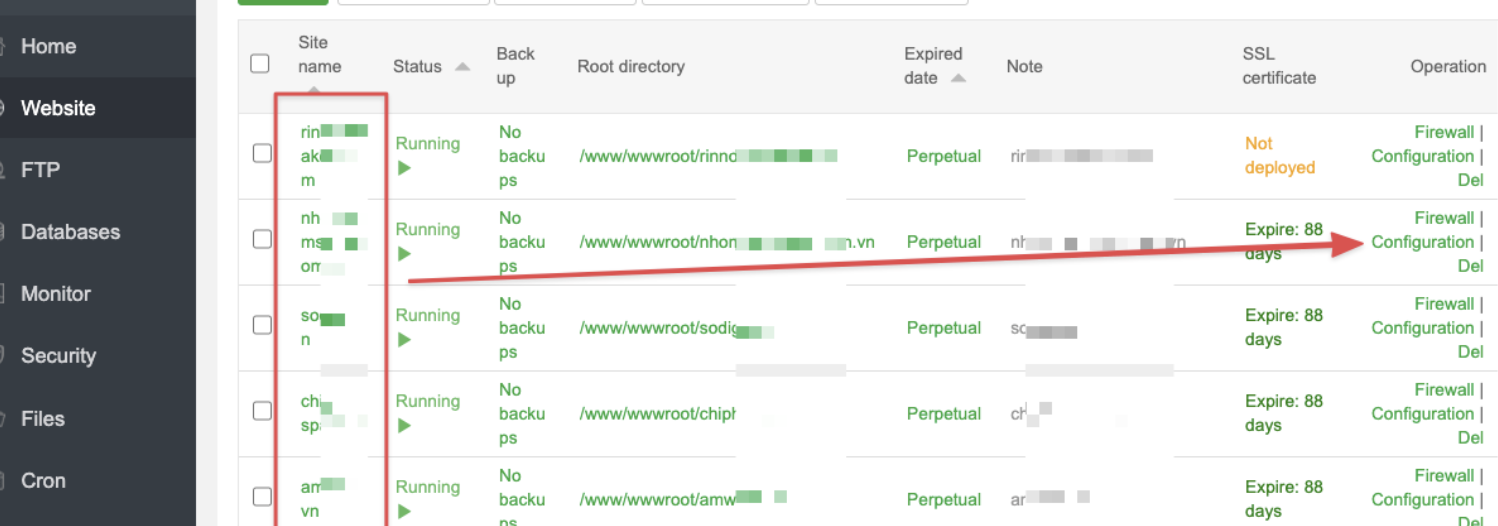This screenshot has width=1498, height=526.
Task: Check the first site row checkbox
Action: click(262, 153)
